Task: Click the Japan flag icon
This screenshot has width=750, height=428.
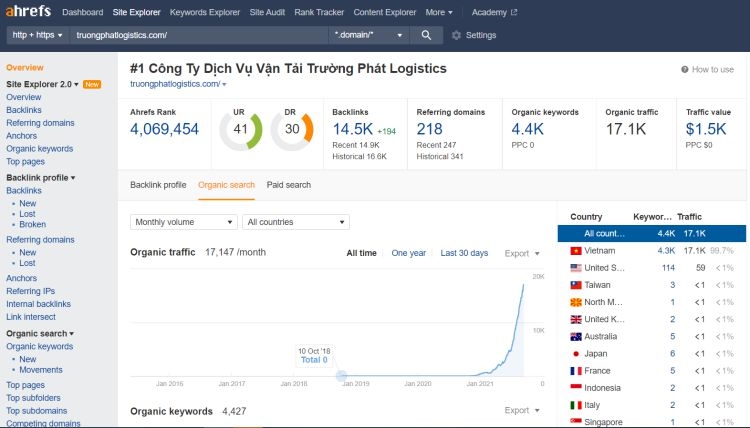Action: coord(576,354)
